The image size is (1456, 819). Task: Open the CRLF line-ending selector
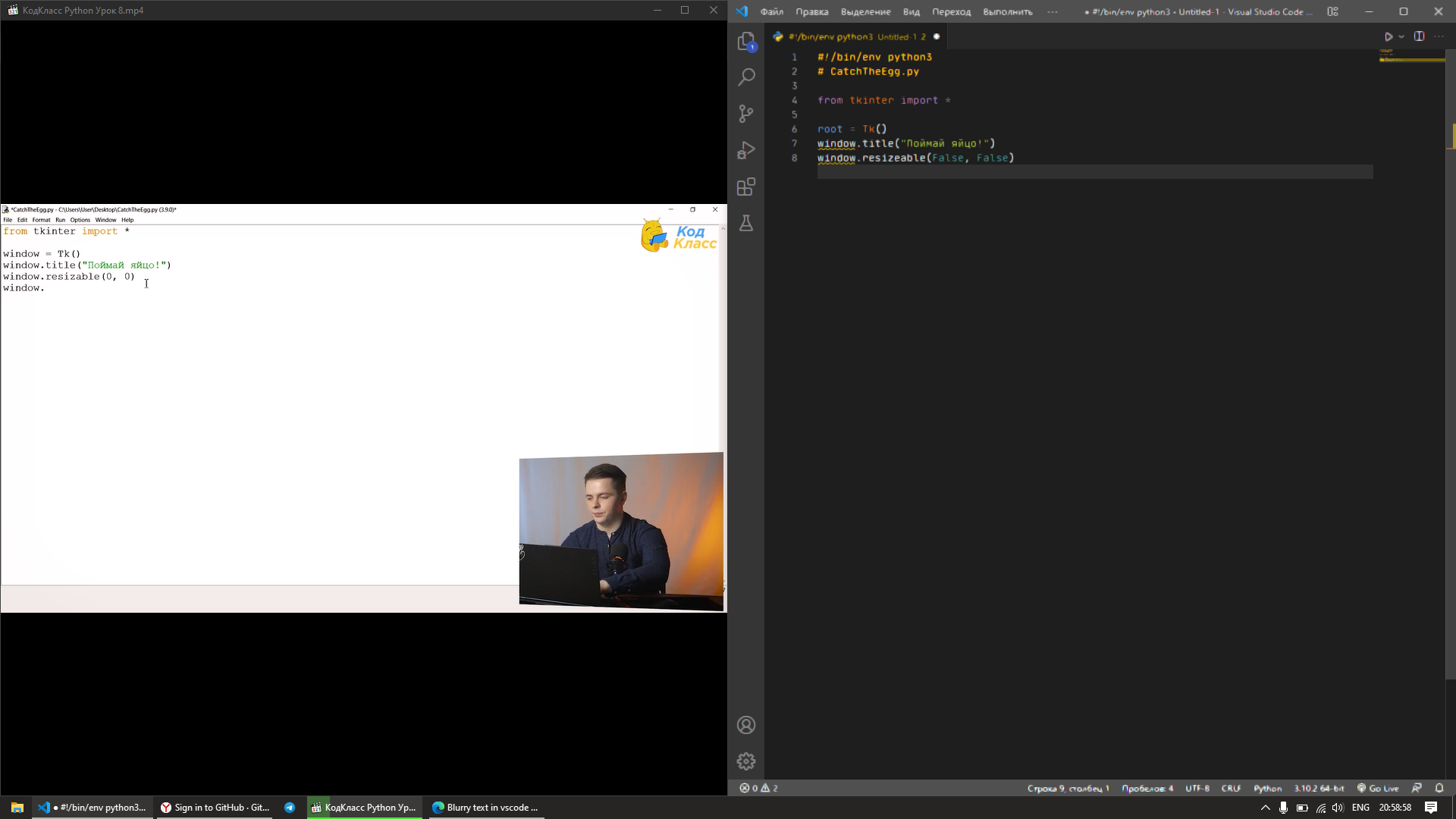1231,788
